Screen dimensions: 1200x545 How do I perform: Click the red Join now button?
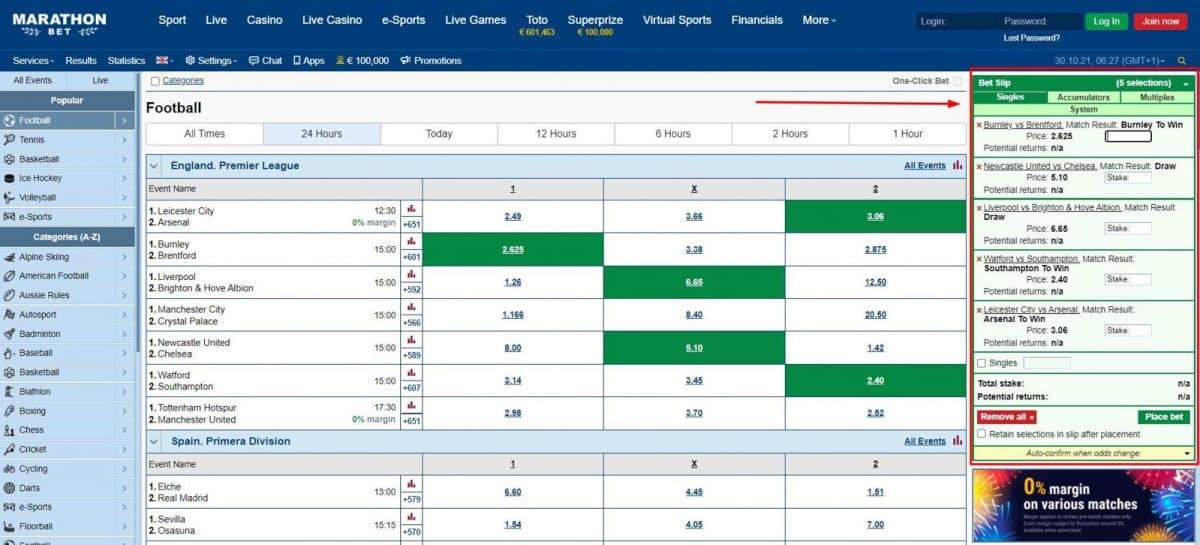pos(1160,21)
